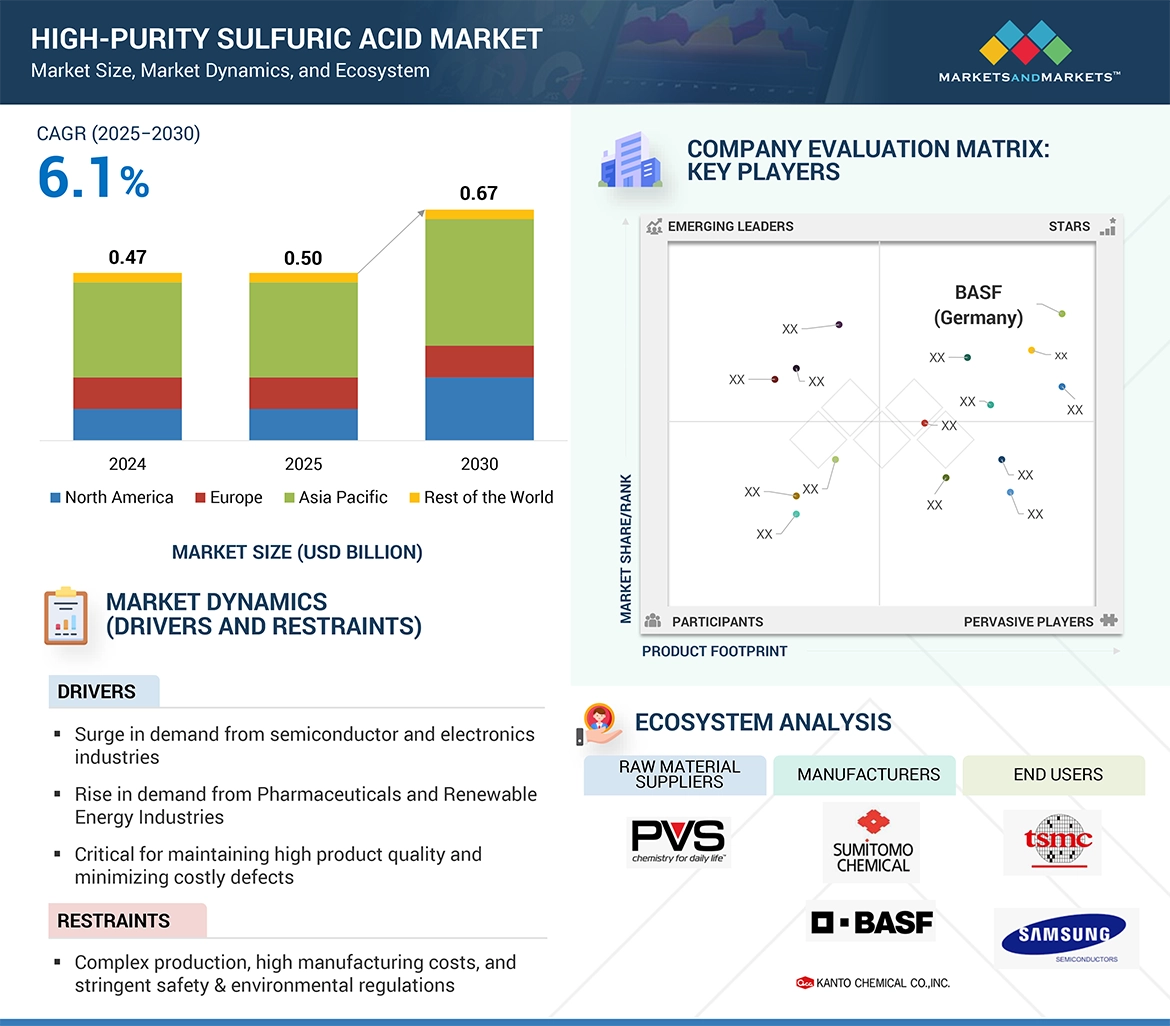Click the Drivers section label
Image resolution: width=1170 pixels, height=1026 pixels.
click(97, 692)
